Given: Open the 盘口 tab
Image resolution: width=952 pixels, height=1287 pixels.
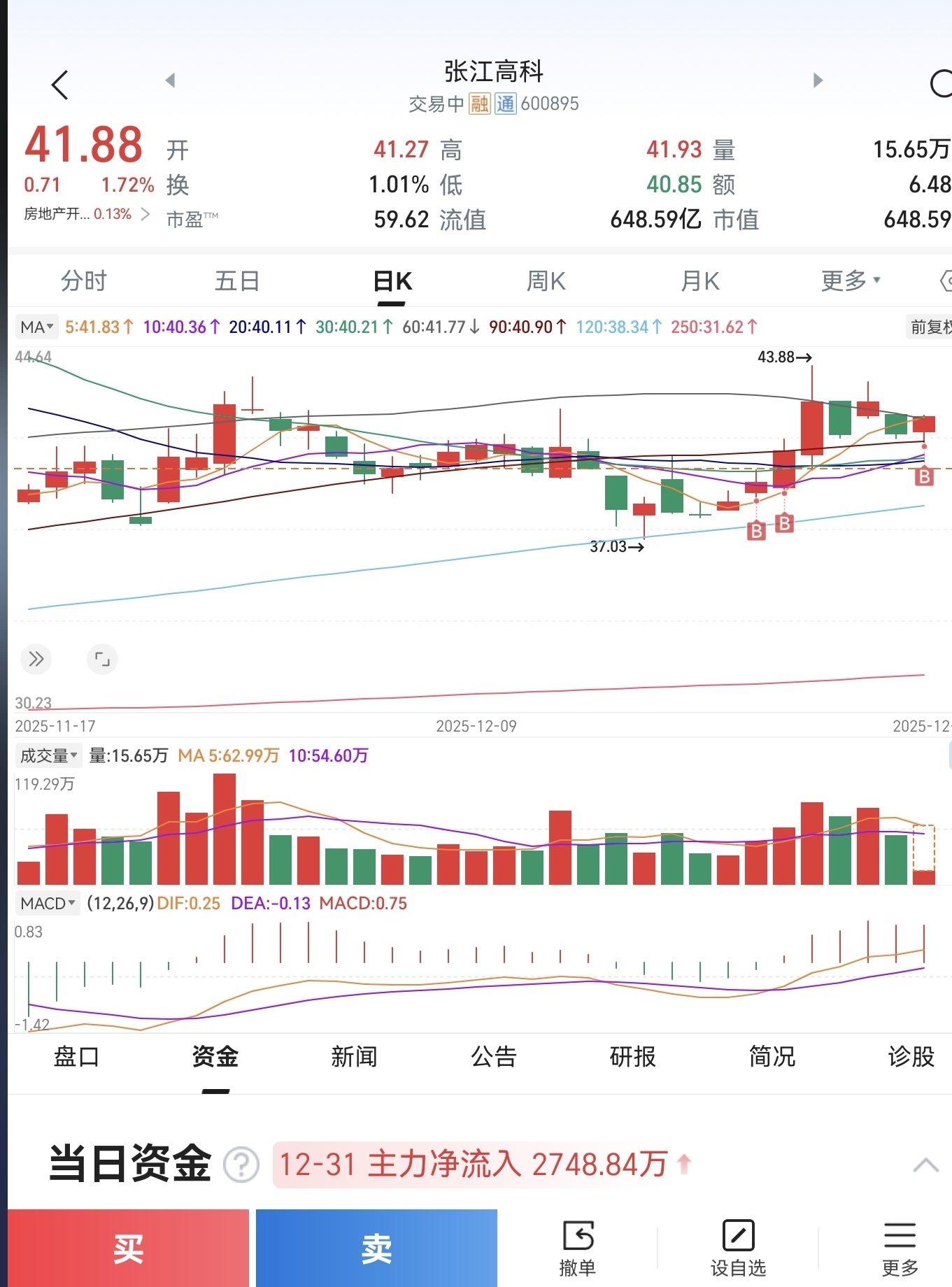Looking at the screenshot, I should click(76, 1056).
